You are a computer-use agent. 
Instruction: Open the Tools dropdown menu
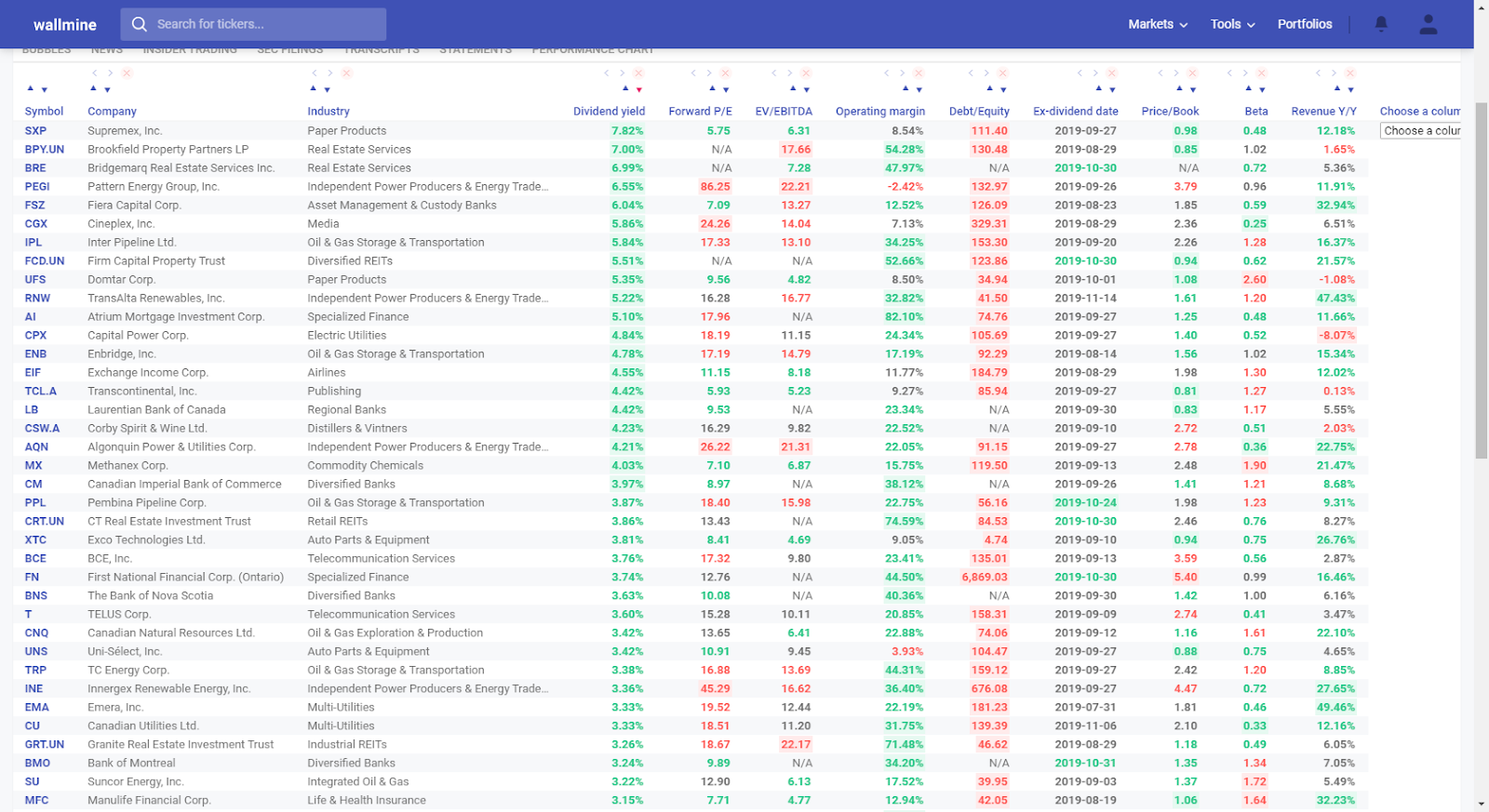tap(1232, 24)
